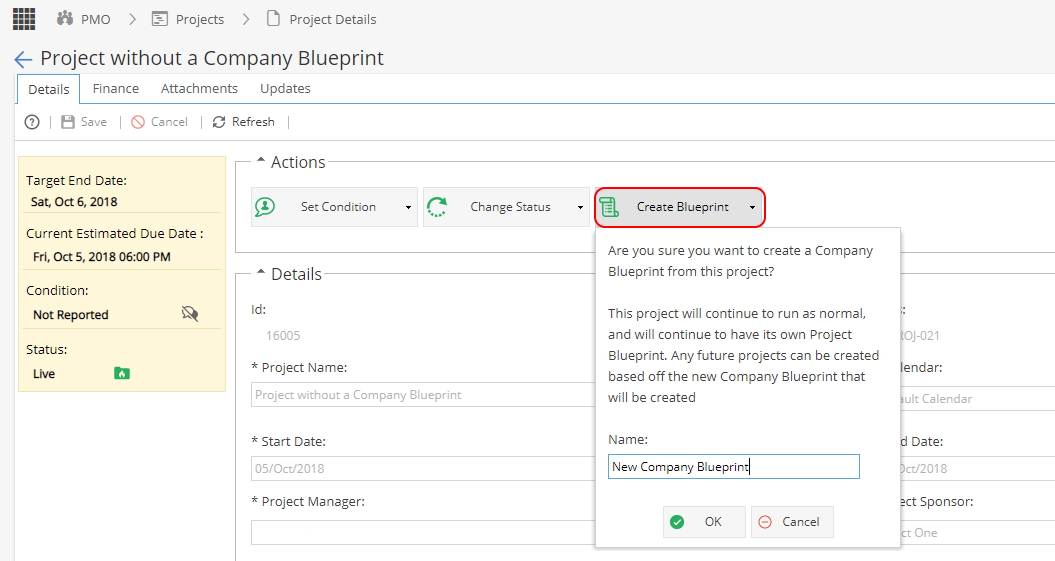1055x561 pixels.
Task: Click the Set Condition speech bubble icon
Action: [x=265, y=207]
